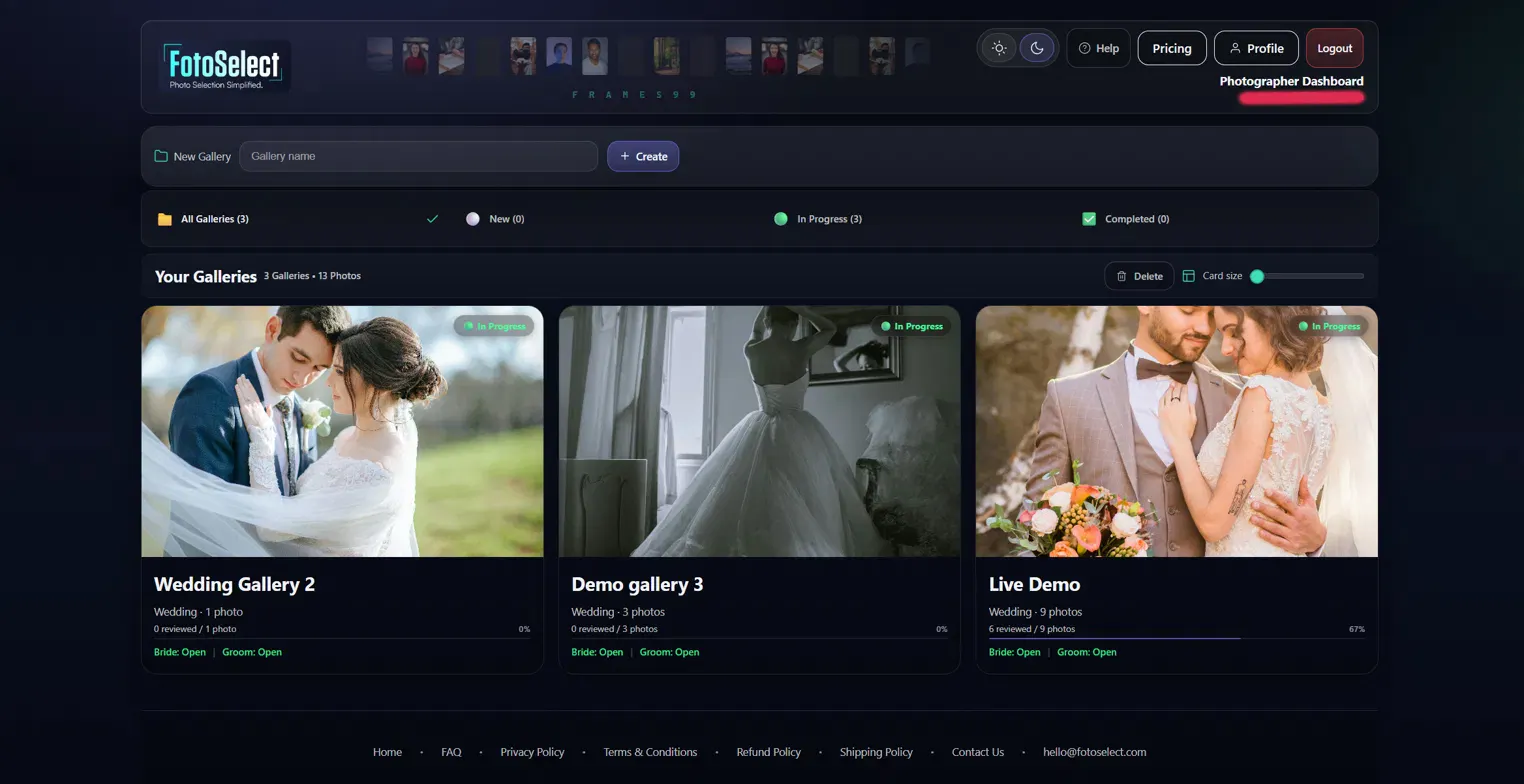Open the Wedding Gallery 2 cover photo
This screenshot has width=1524, height=784.
point(342,431)
